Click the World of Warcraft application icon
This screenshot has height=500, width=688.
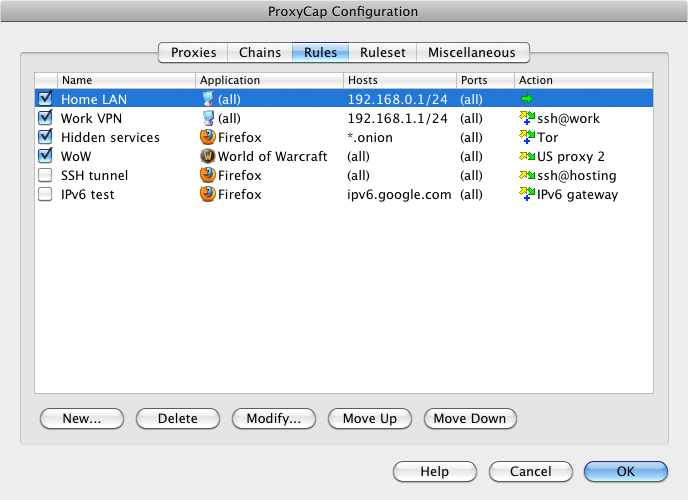click(208, 156)
